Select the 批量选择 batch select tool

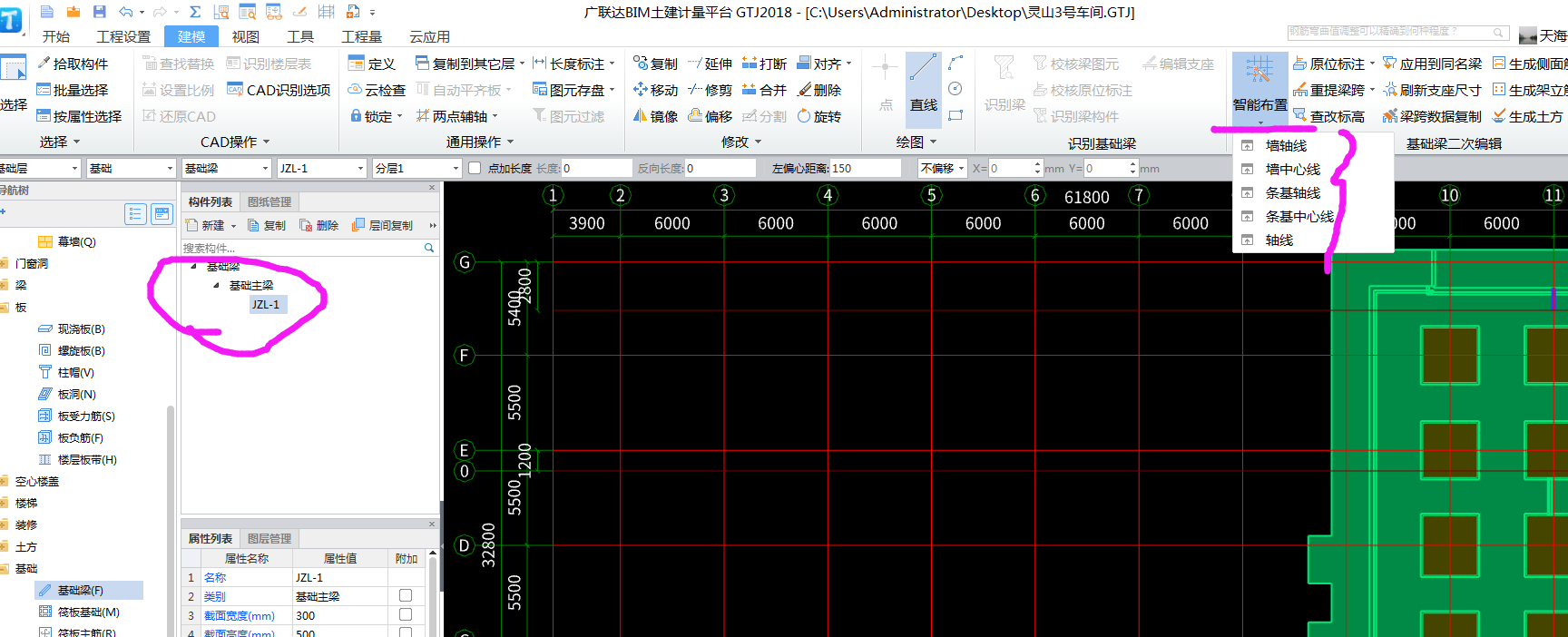click(73, 90)
